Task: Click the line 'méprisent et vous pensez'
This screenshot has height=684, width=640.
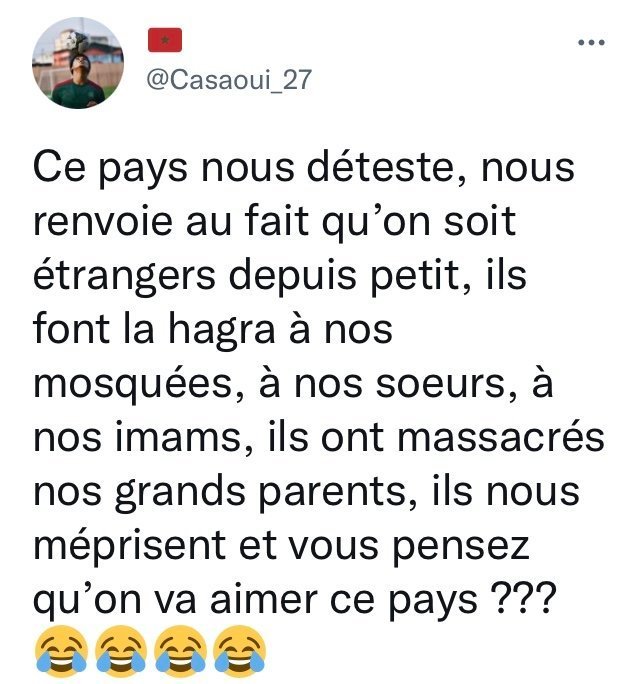Action: pos(281,546)
